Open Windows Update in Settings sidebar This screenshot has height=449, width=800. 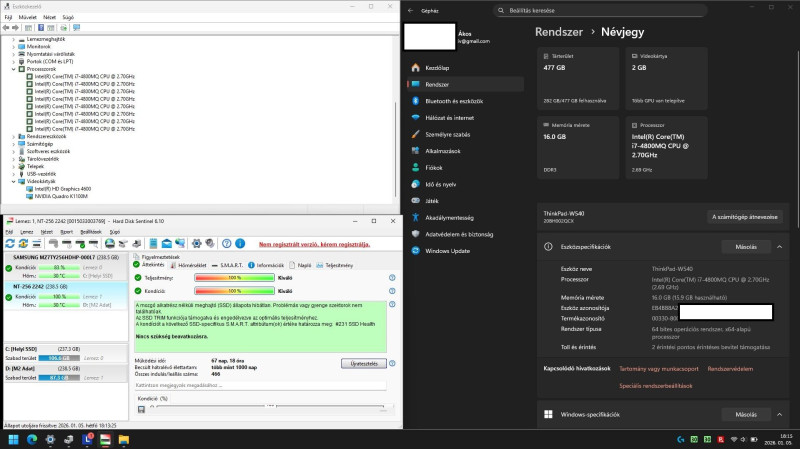pos(447,251)
